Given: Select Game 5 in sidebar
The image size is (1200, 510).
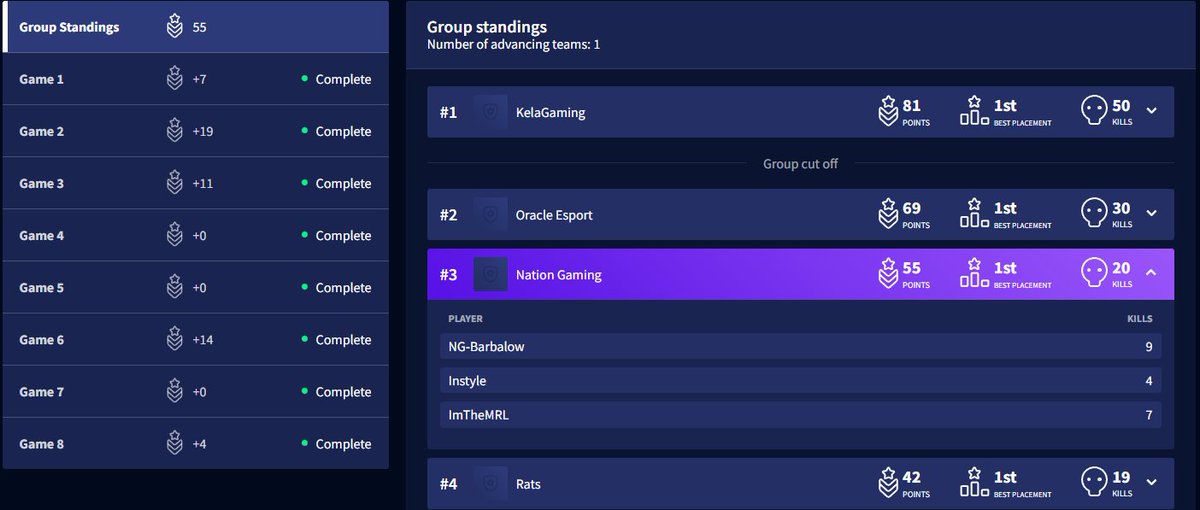Looking at the screenshot, I should pos(196,287).
